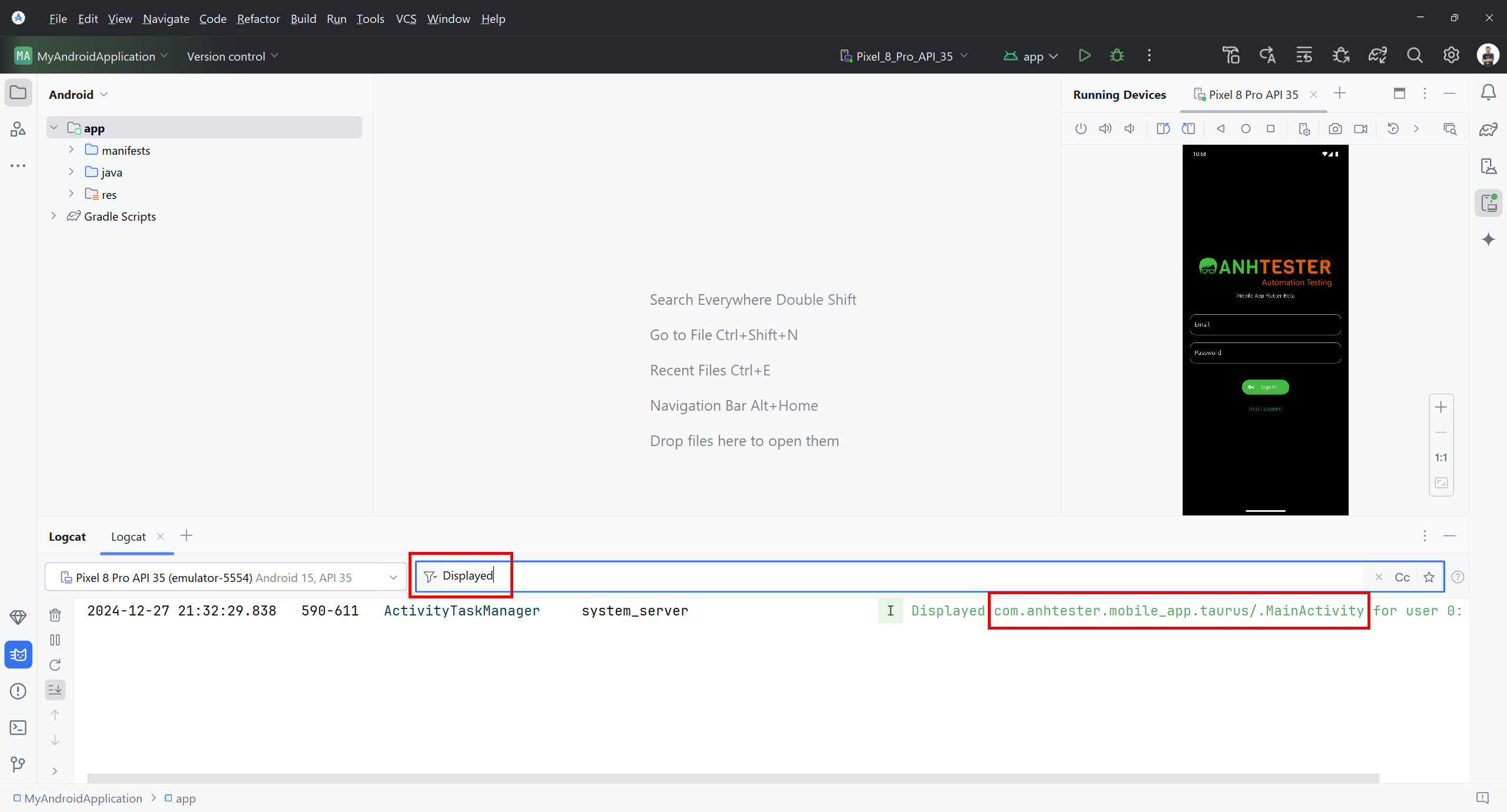The width and height of the screenshot is (1507, 812).
Task: Open the Logcat cat icon in sidebar
Action: coord(18,655)
